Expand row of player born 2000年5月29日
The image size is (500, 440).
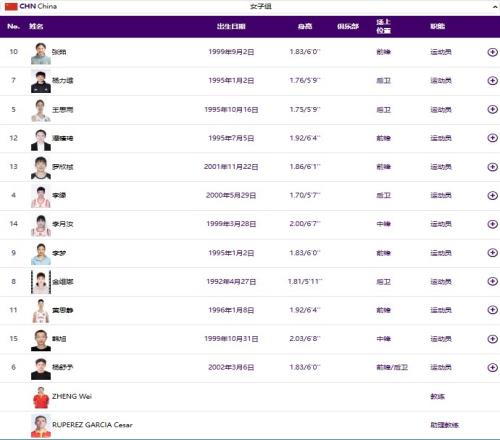492,195
